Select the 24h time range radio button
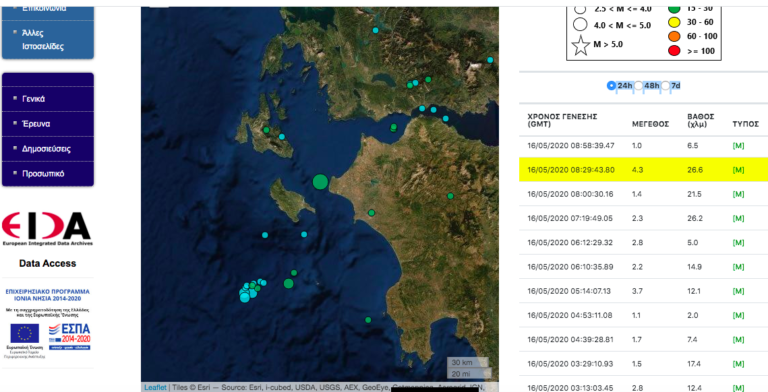Screen dimensions: 768x392 coord(611,86)
